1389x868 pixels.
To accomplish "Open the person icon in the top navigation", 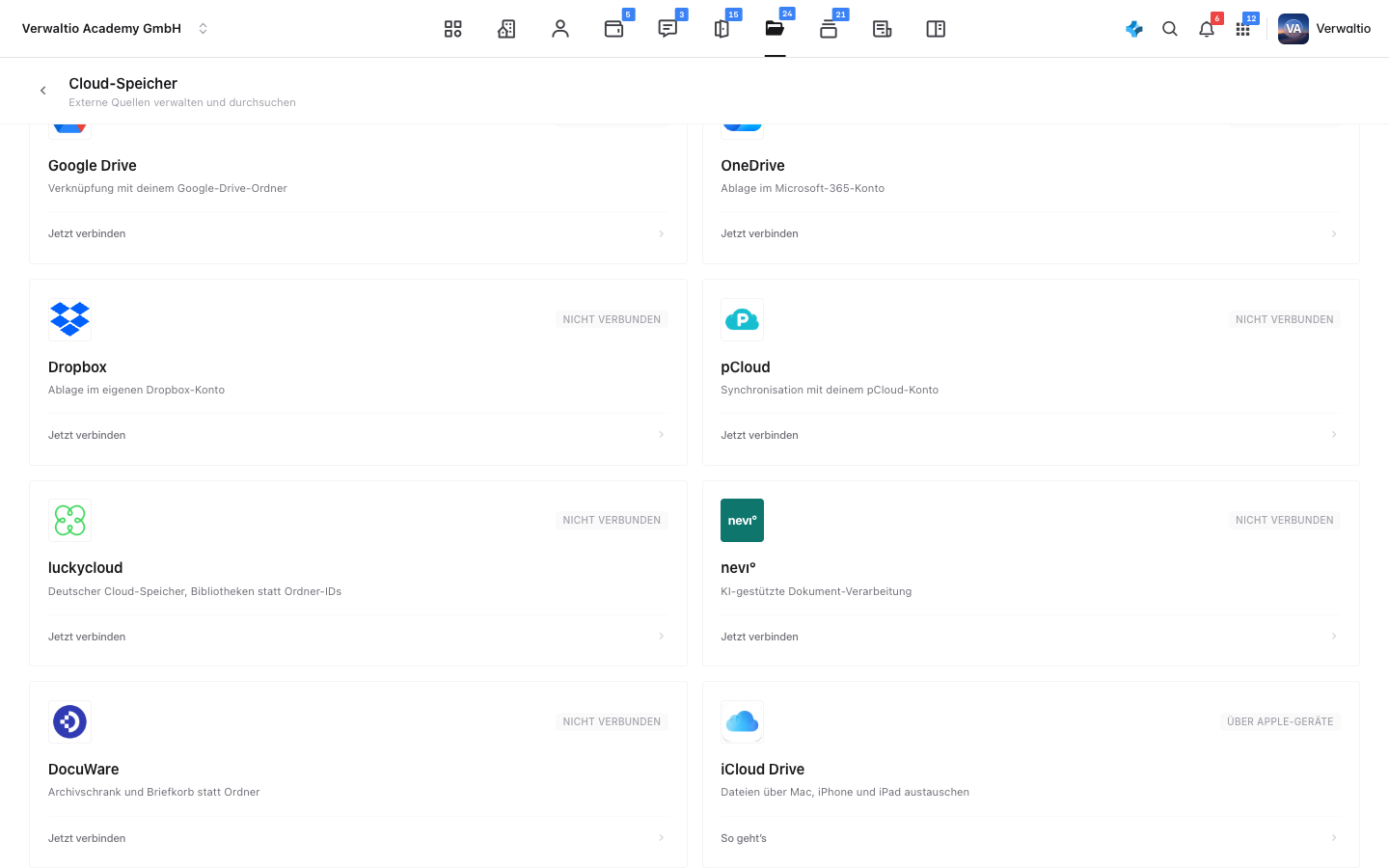I will pyautogui.click(x=560, y=29).
